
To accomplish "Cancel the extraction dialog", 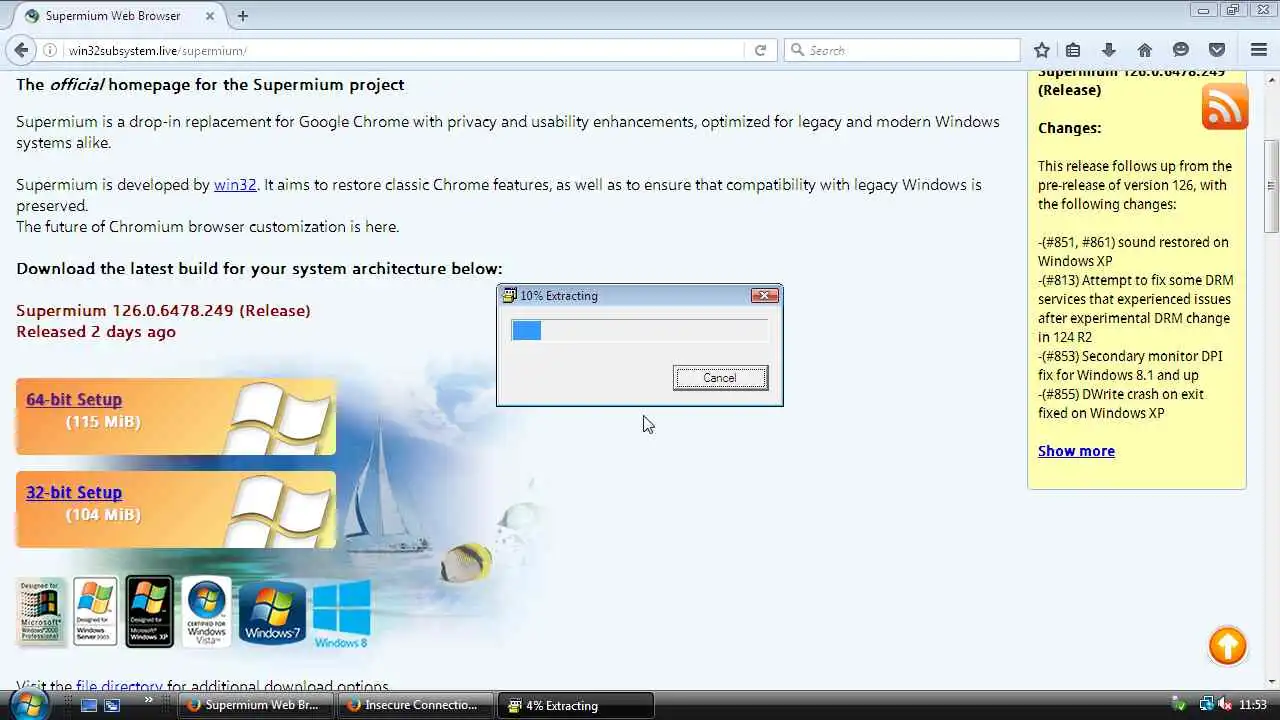I will [x=720, y=378].
